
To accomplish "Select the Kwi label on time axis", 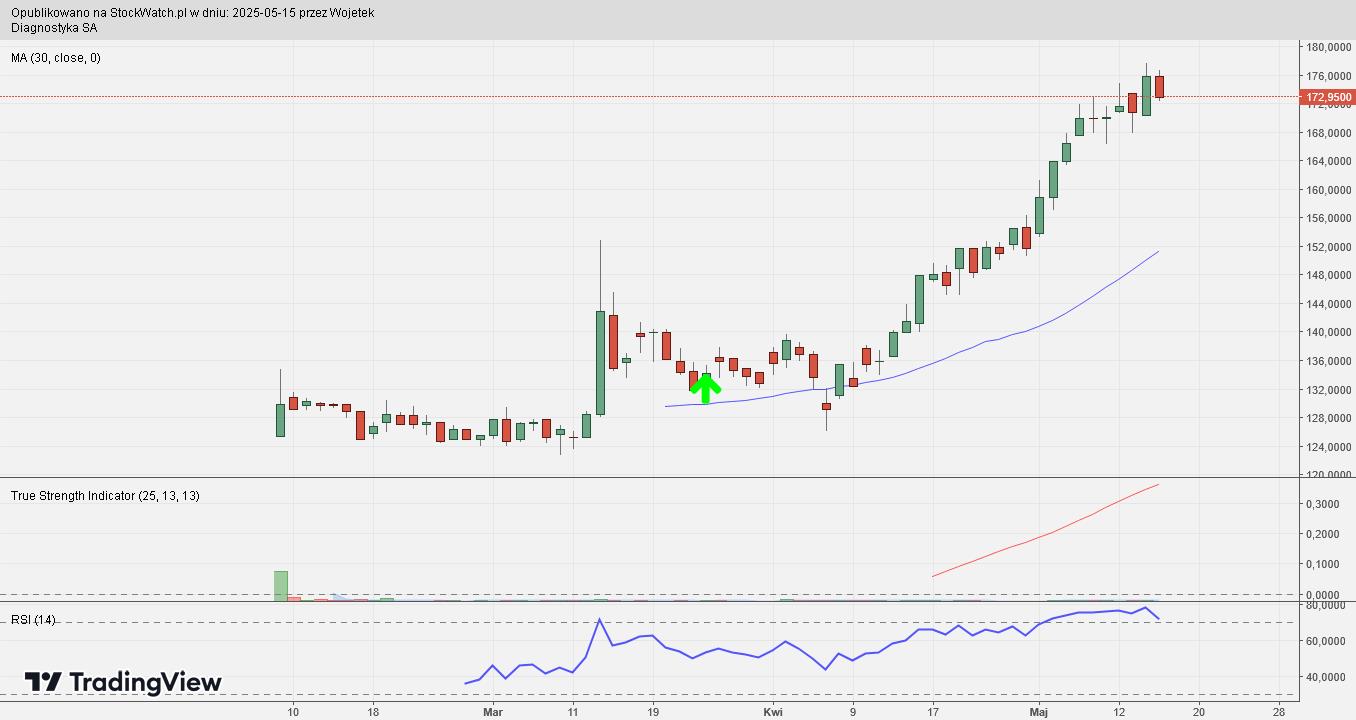I will pos(772,712).
